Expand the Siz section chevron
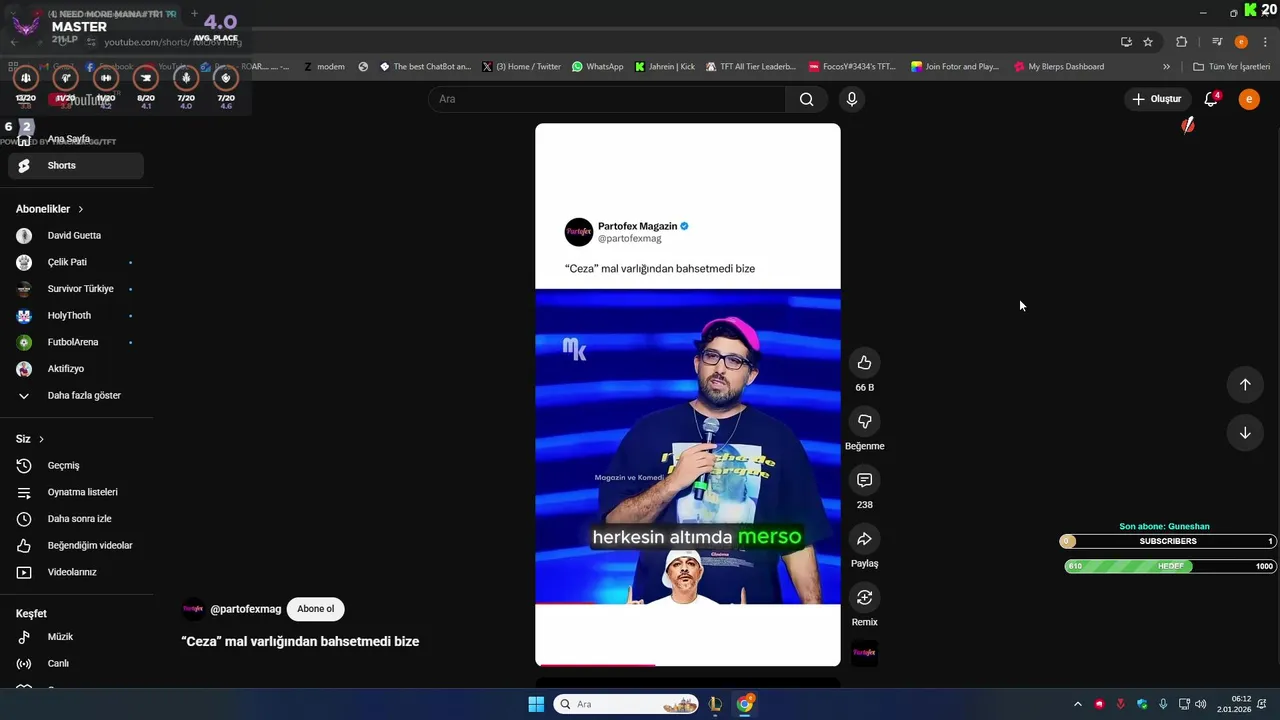The width and height of the screenshot is (1280, 720). [x=41, y=439]
